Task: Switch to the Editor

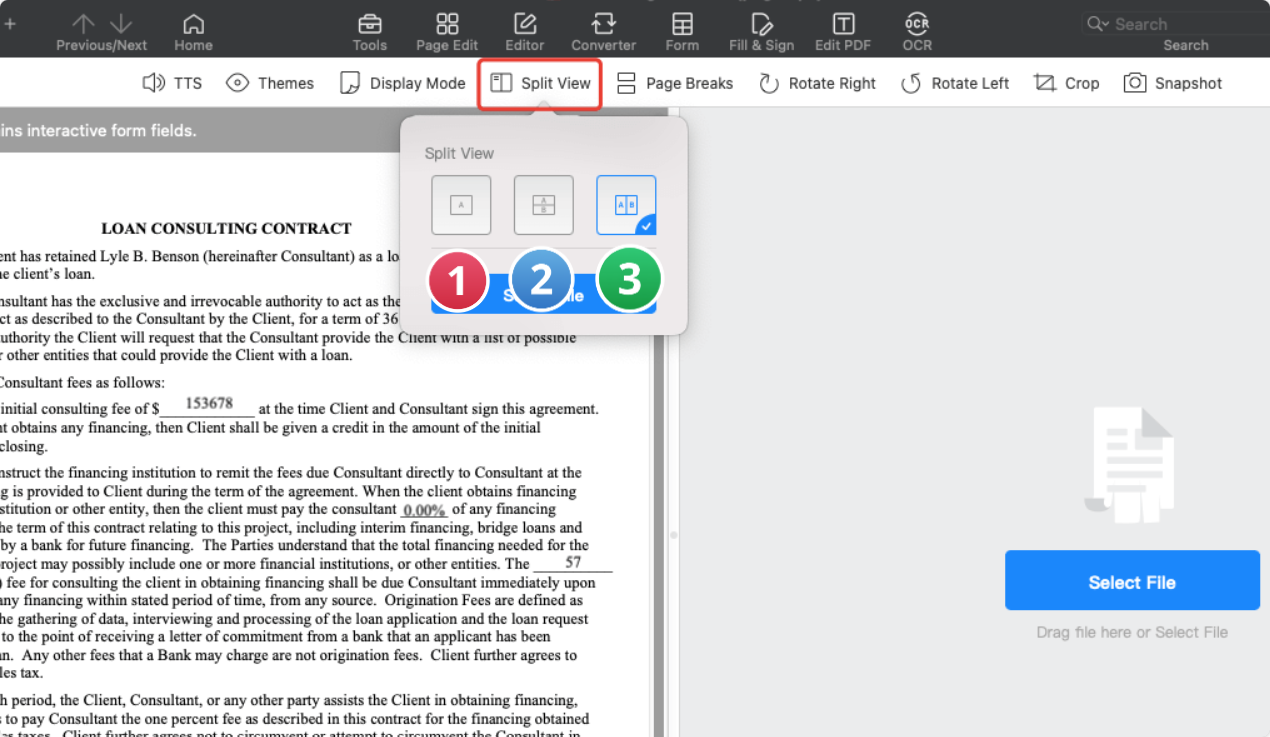Action: tap(524, 32)
